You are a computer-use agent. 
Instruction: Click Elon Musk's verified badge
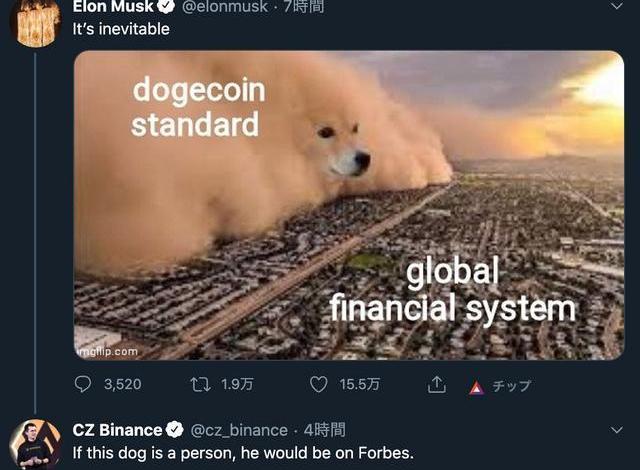pyautogui.click(x=166, y=6)
